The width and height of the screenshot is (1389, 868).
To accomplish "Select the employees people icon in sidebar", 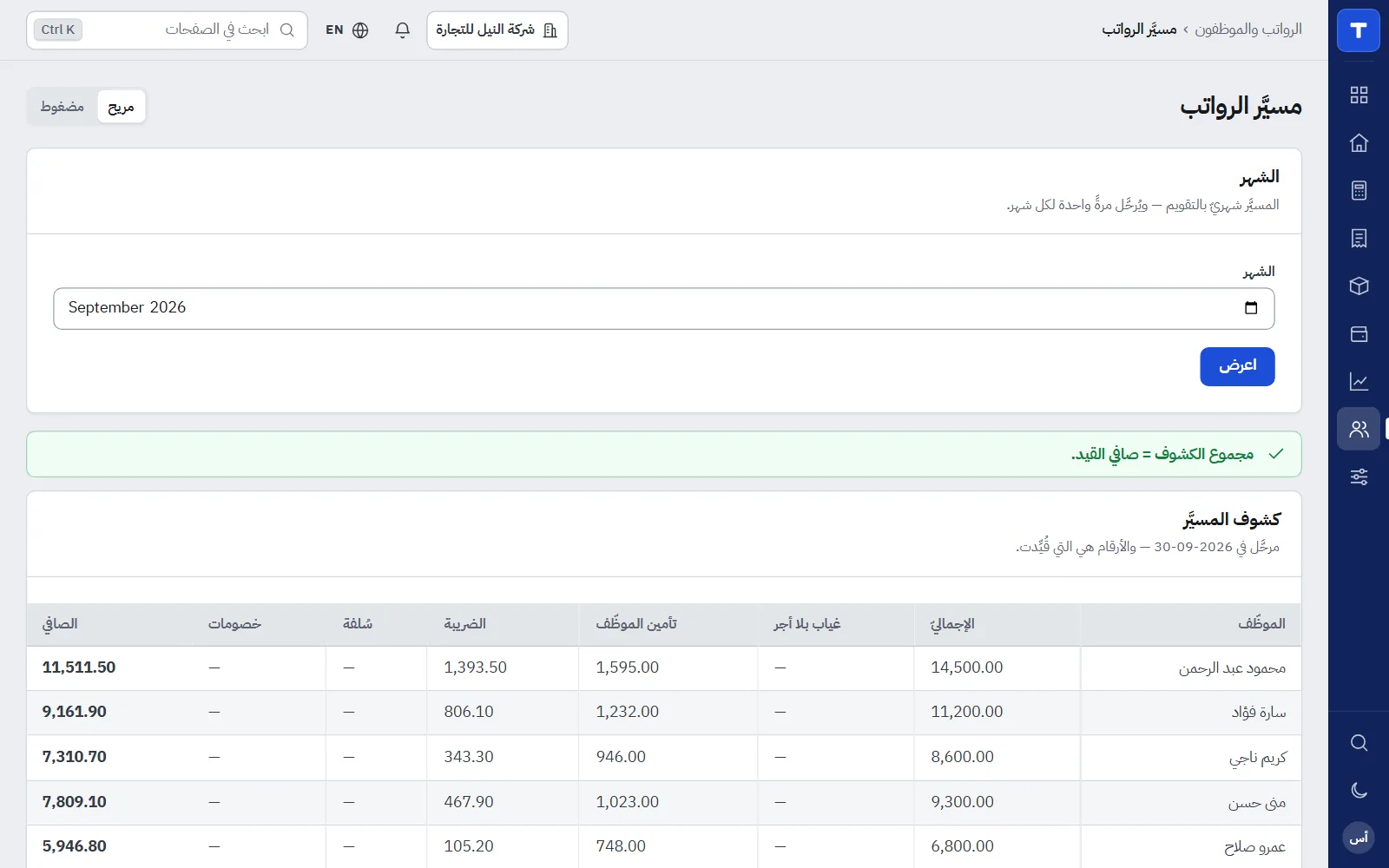I will (1359, 429).
